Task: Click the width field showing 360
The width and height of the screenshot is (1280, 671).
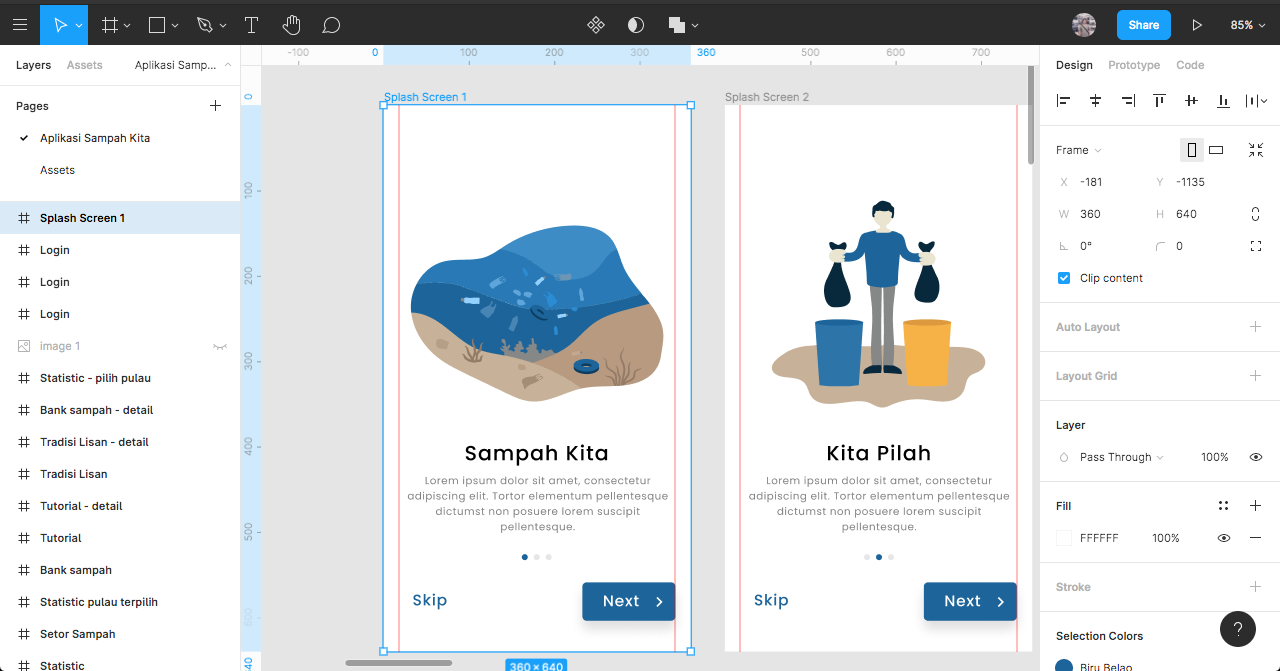Action: click(1097, 214)
